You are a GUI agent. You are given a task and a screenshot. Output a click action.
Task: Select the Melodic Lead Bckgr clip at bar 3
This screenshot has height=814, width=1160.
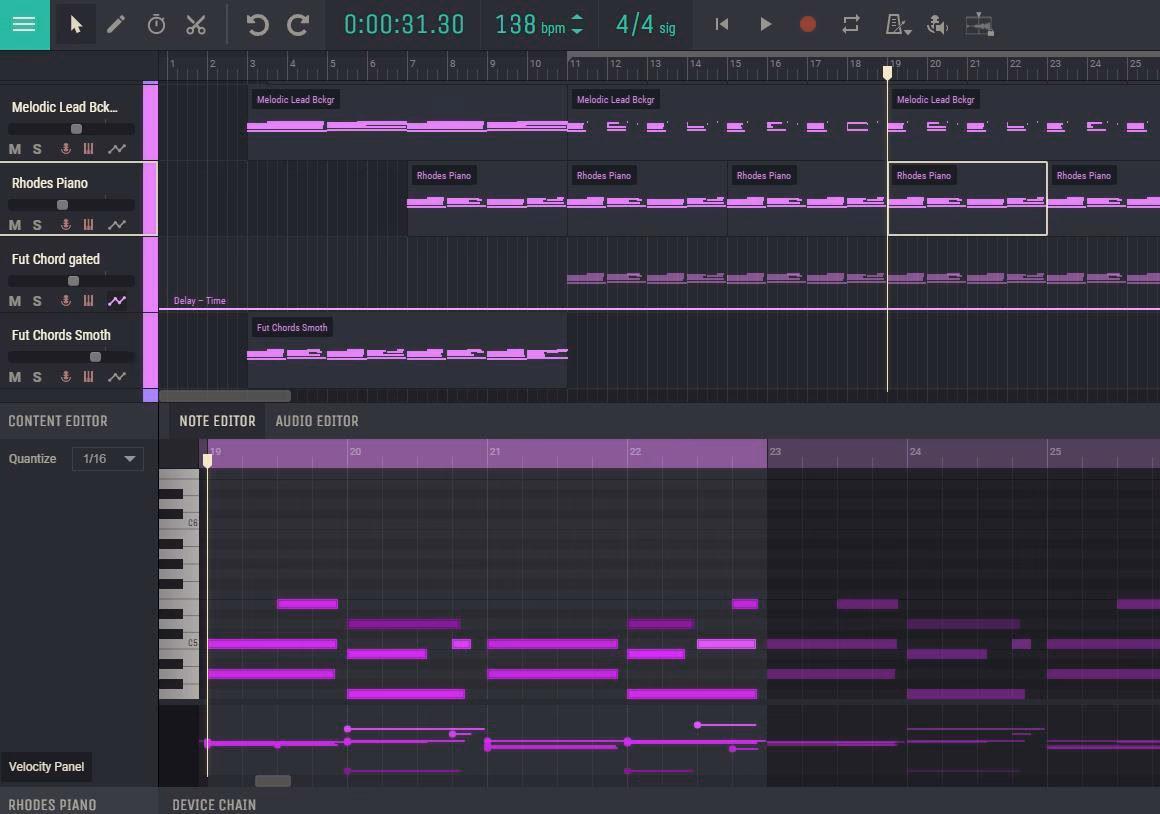[407, 121]
